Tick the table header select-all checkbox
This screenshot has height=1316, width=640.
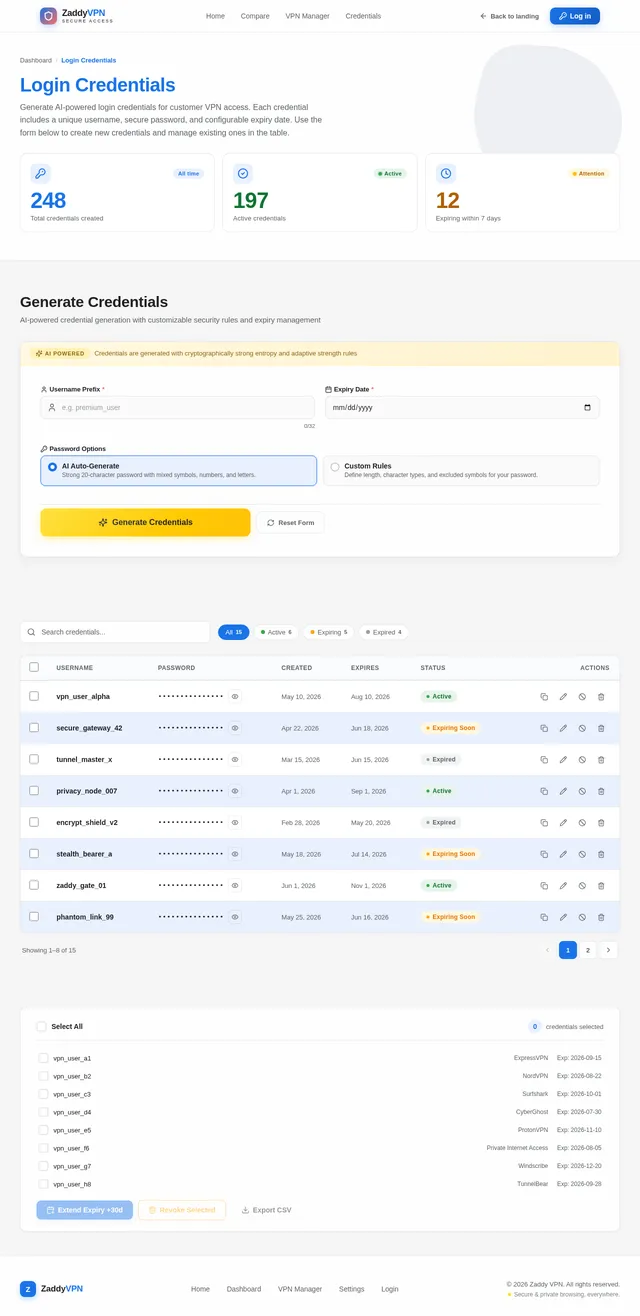34,667
